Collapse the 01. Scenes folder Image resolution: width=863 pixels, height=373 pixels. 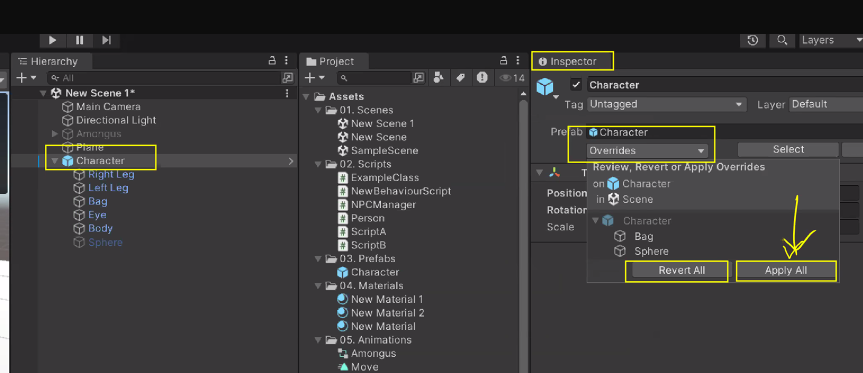[x=319, y=110]
